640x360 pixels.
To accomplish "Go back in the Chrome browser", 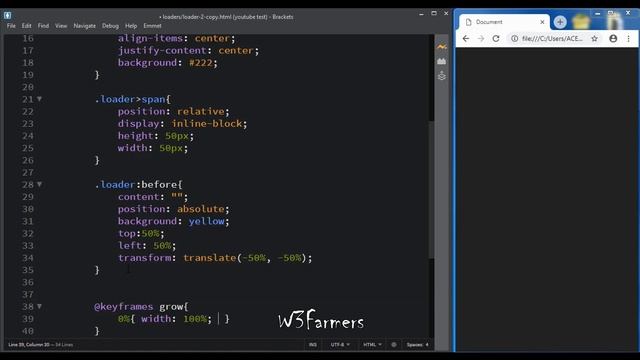I will 466,38.
